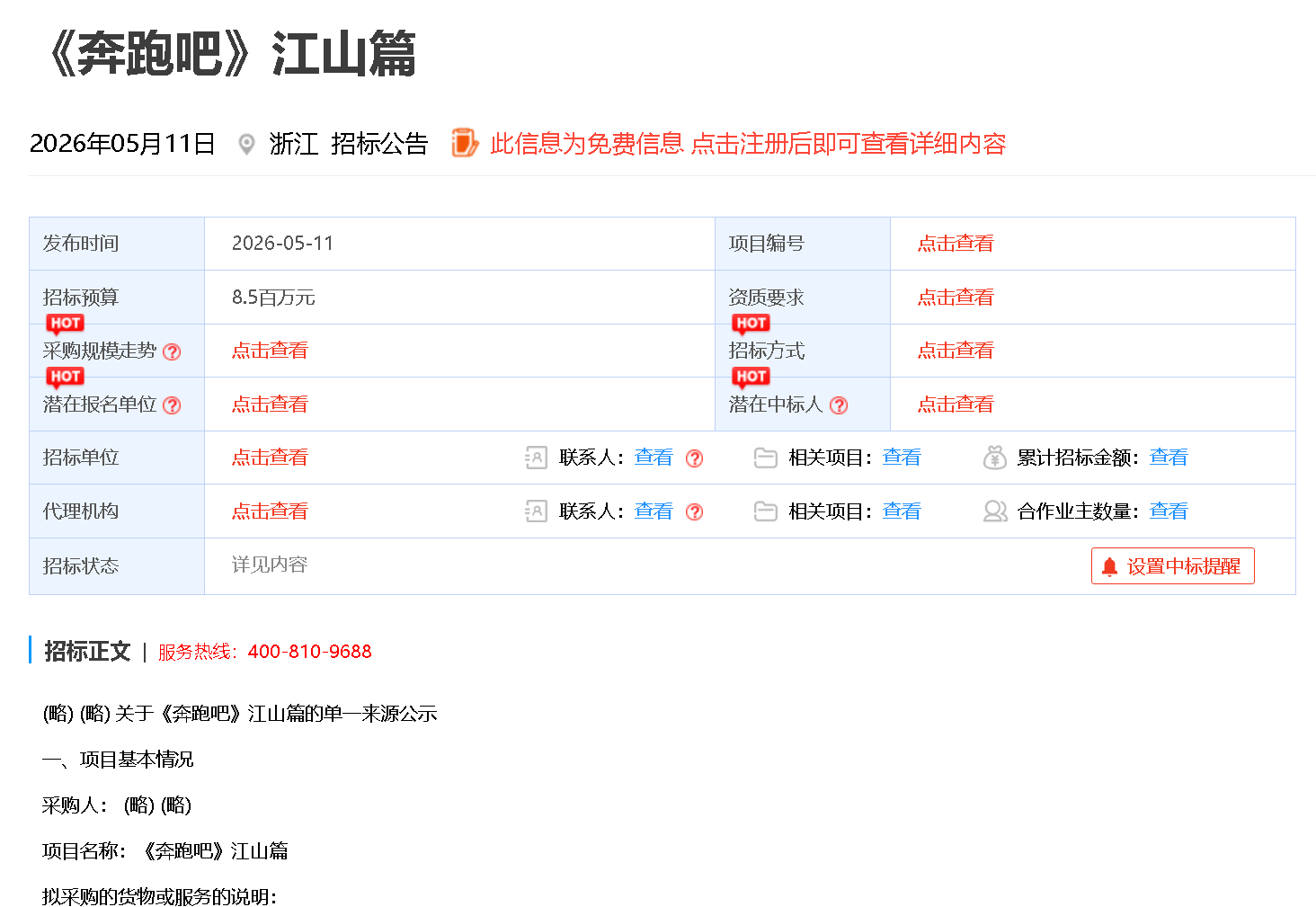
Task: Click people icon beside 合作业主数量
Action: tap(995, 511)
